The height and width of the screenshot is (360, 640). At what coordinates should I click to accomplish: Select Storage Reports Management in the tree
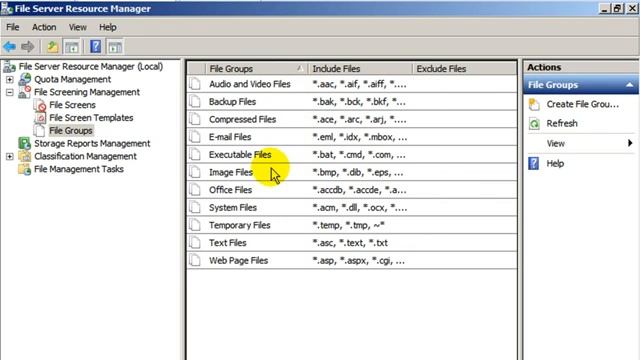pyautogui.click(x=92, y=143)
